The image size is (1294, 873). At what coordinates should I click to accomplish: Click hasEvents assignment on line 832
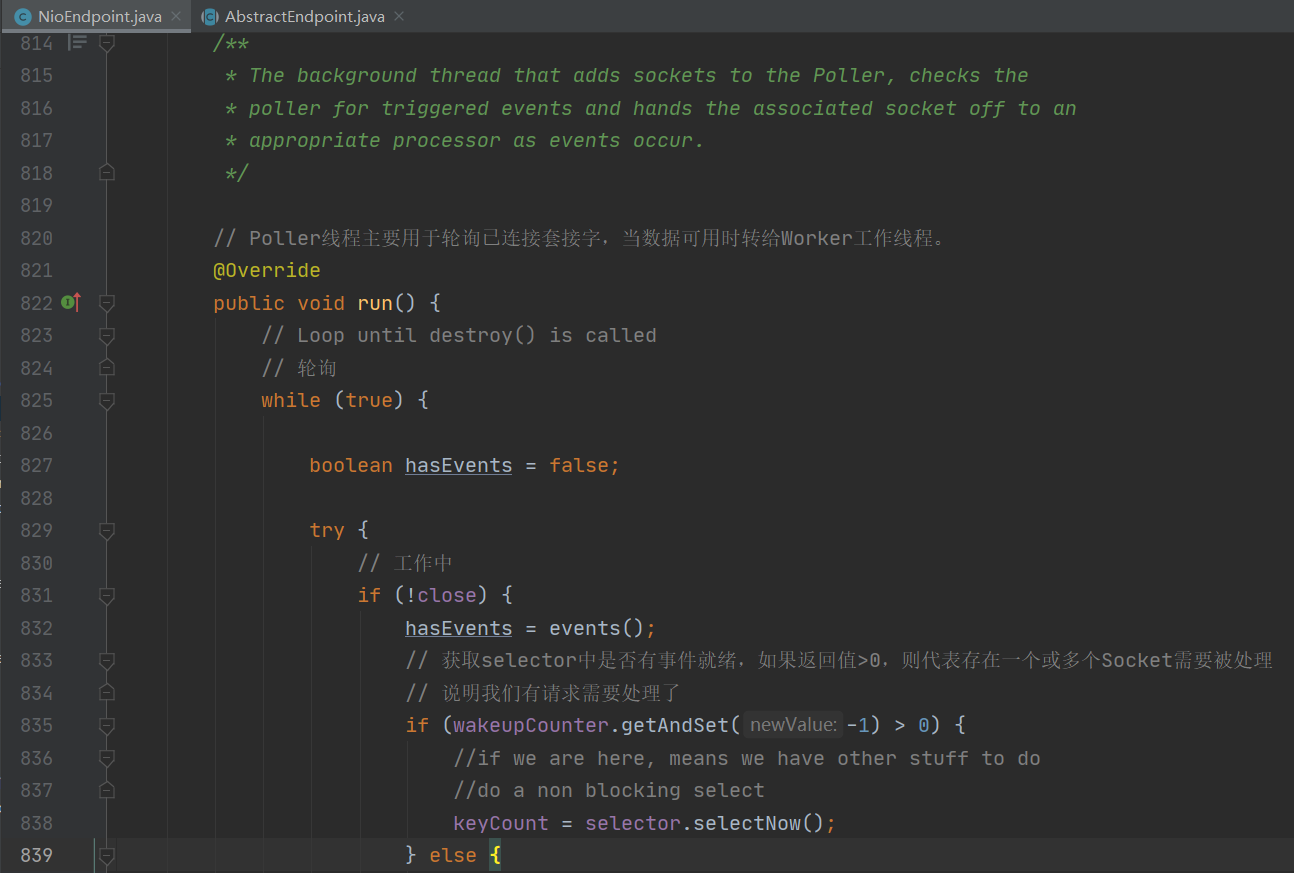(458, 628)
